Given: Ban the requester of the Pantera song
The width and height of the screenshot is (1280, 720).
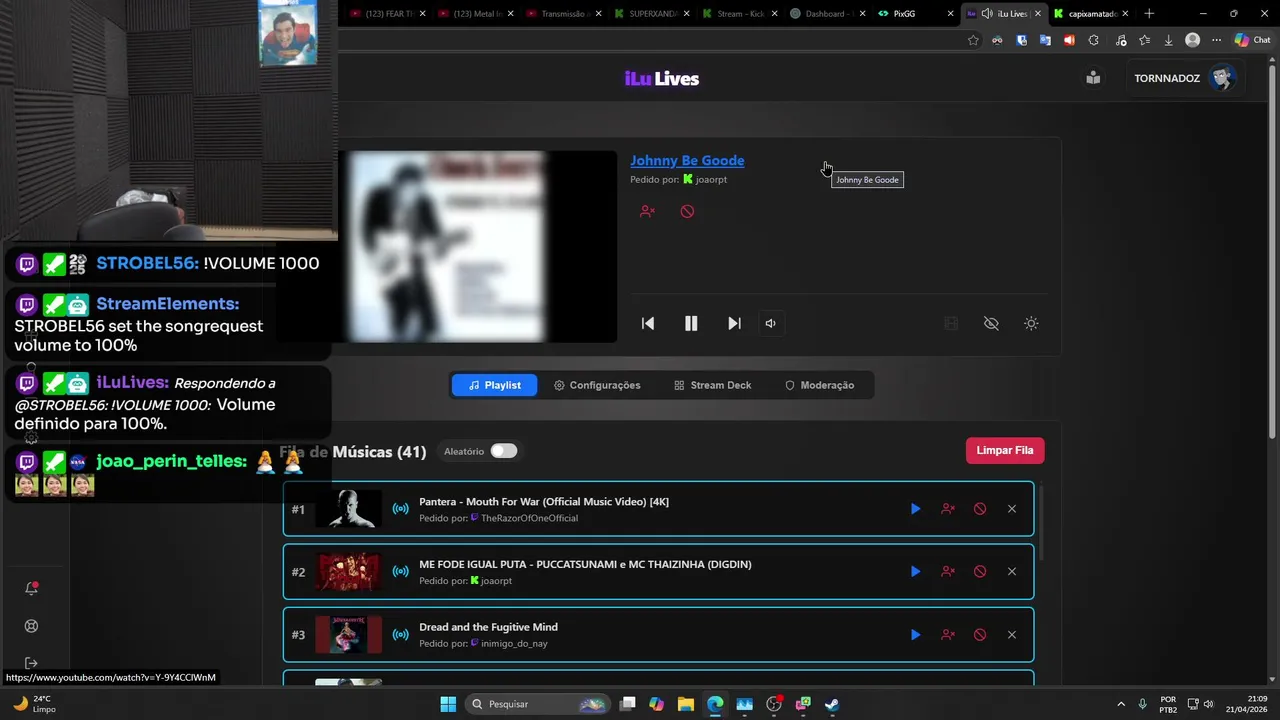Looking at the screenshot, I should coord(948,509).
